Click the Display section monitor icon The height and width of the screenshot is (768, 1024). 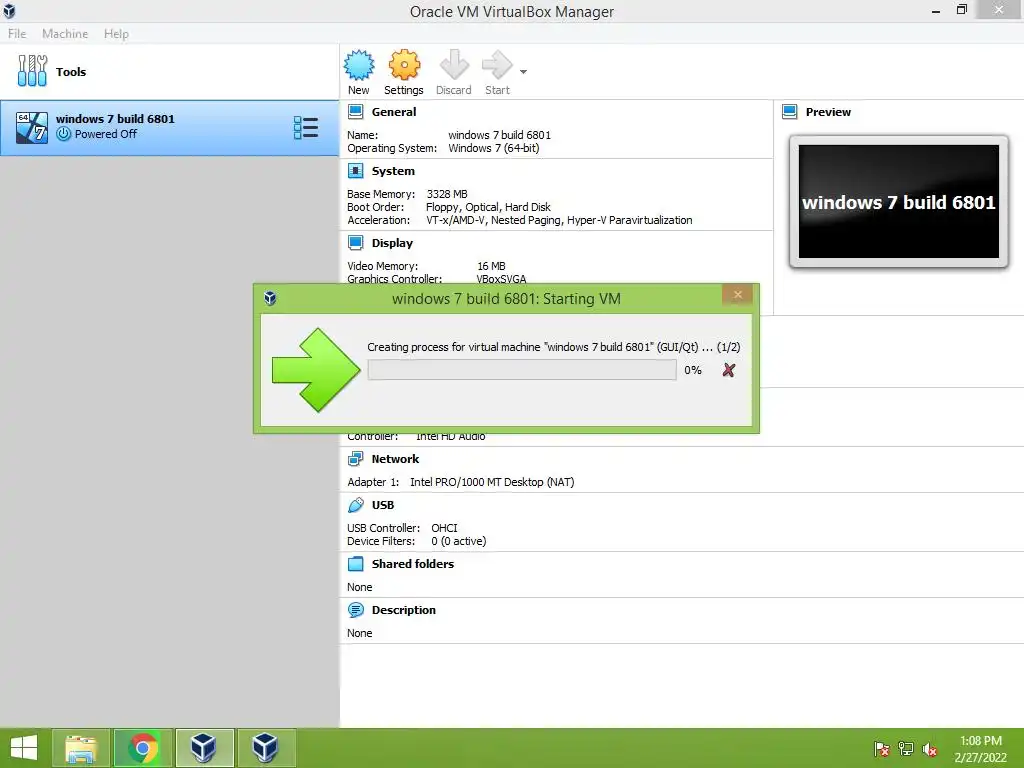click(355, 243)
